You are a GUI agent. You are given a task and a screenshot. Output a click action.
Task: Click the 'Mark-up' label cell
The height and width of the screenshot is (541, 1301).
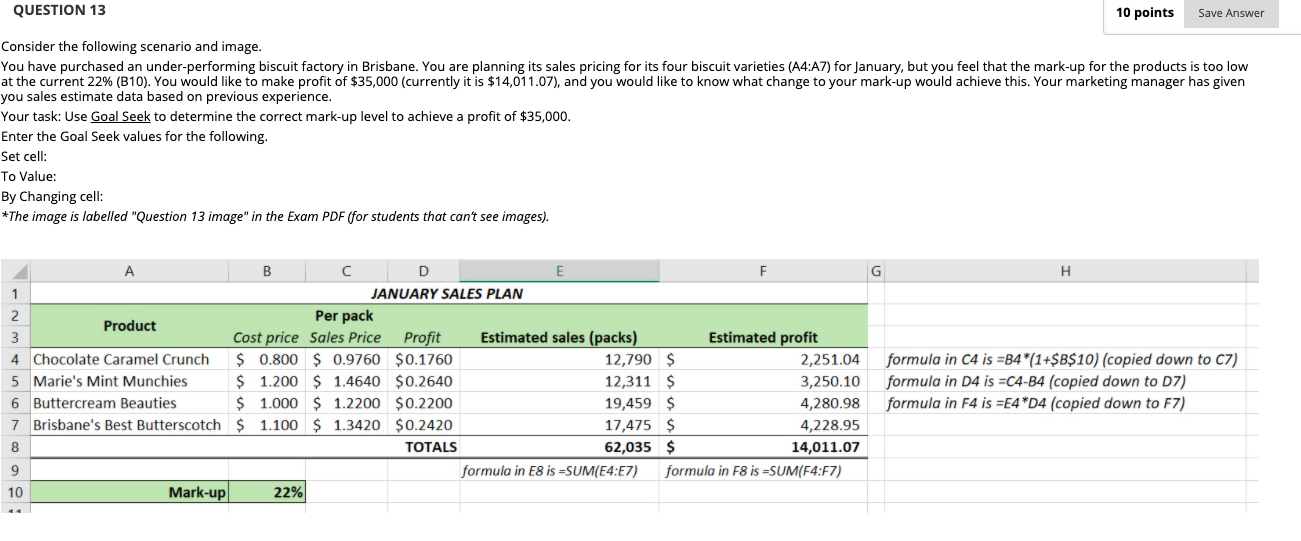(x=129, y=492)
